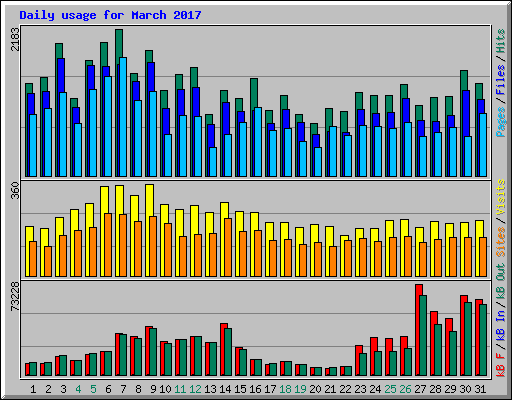Image resolution: width=512 pixels, height=400 pixels.
Task: Click day 9 on the x-axis
Action: coord(153,389)
